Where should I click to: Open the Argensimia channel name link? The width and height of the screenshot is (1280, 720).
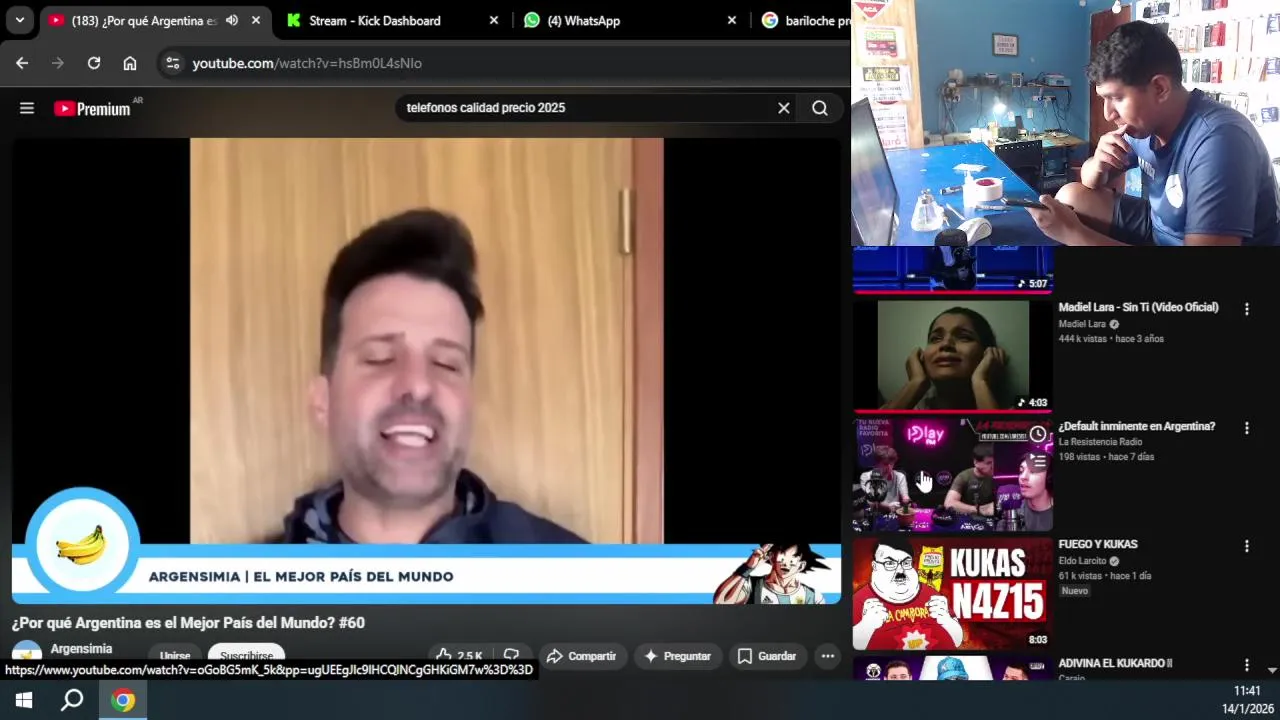pos(81,649)
